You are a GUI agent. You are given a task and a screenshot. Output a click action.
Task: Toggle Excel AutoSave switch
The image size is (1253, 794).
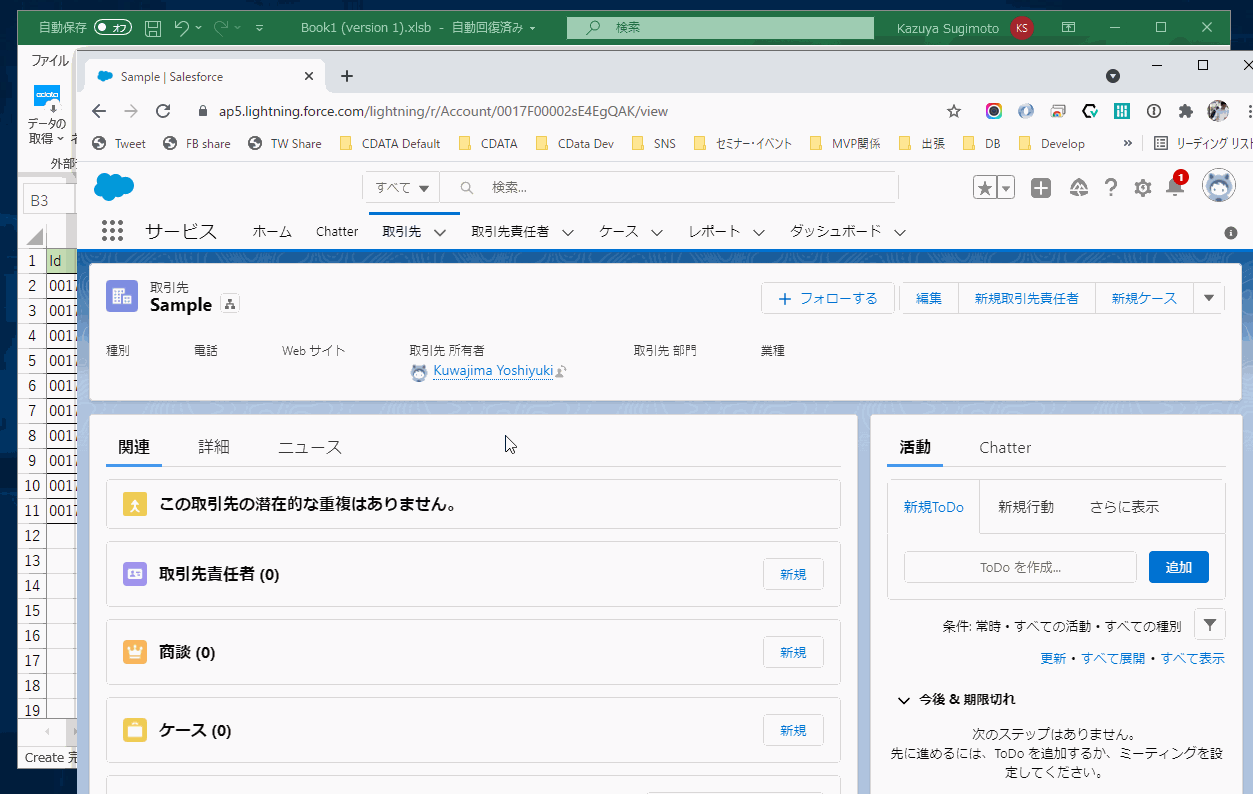click(113, 28)
